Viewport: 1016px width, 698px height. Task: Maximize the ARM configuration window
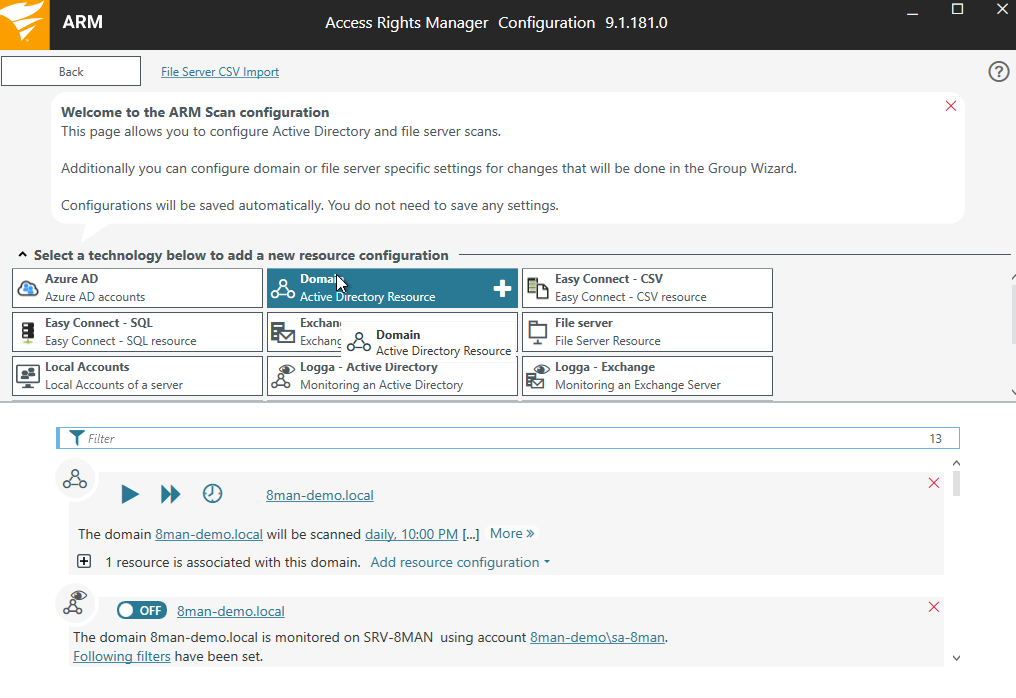957,9
